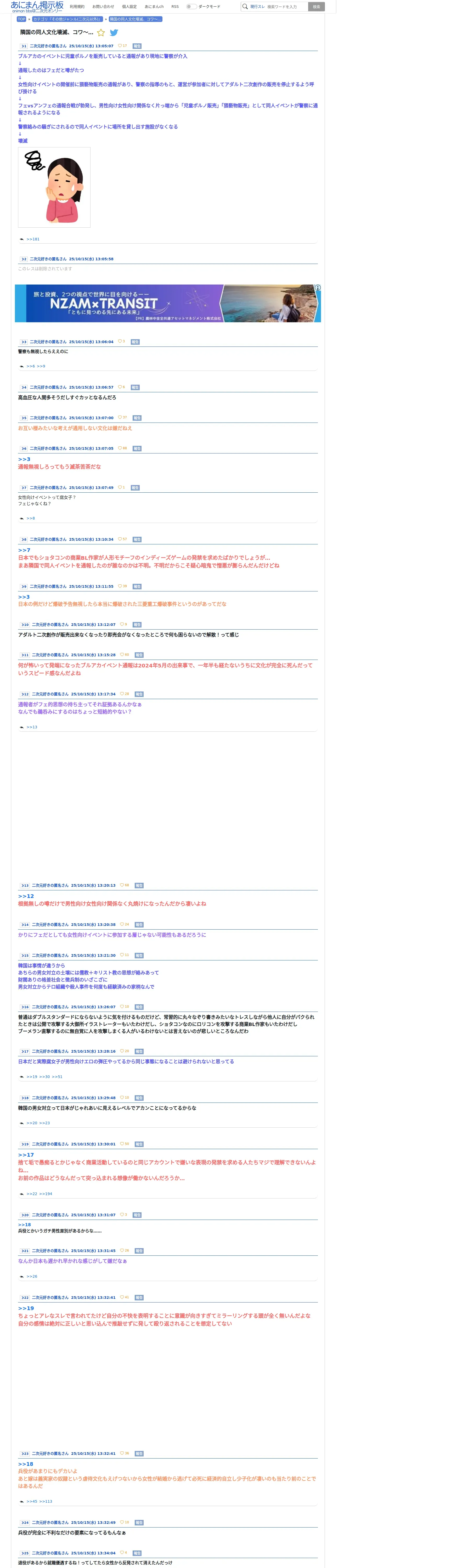The width and height of the screenshot is (474, 1568).
Task: Focus the search keyword input field
Action: click(x=286, y=7)
